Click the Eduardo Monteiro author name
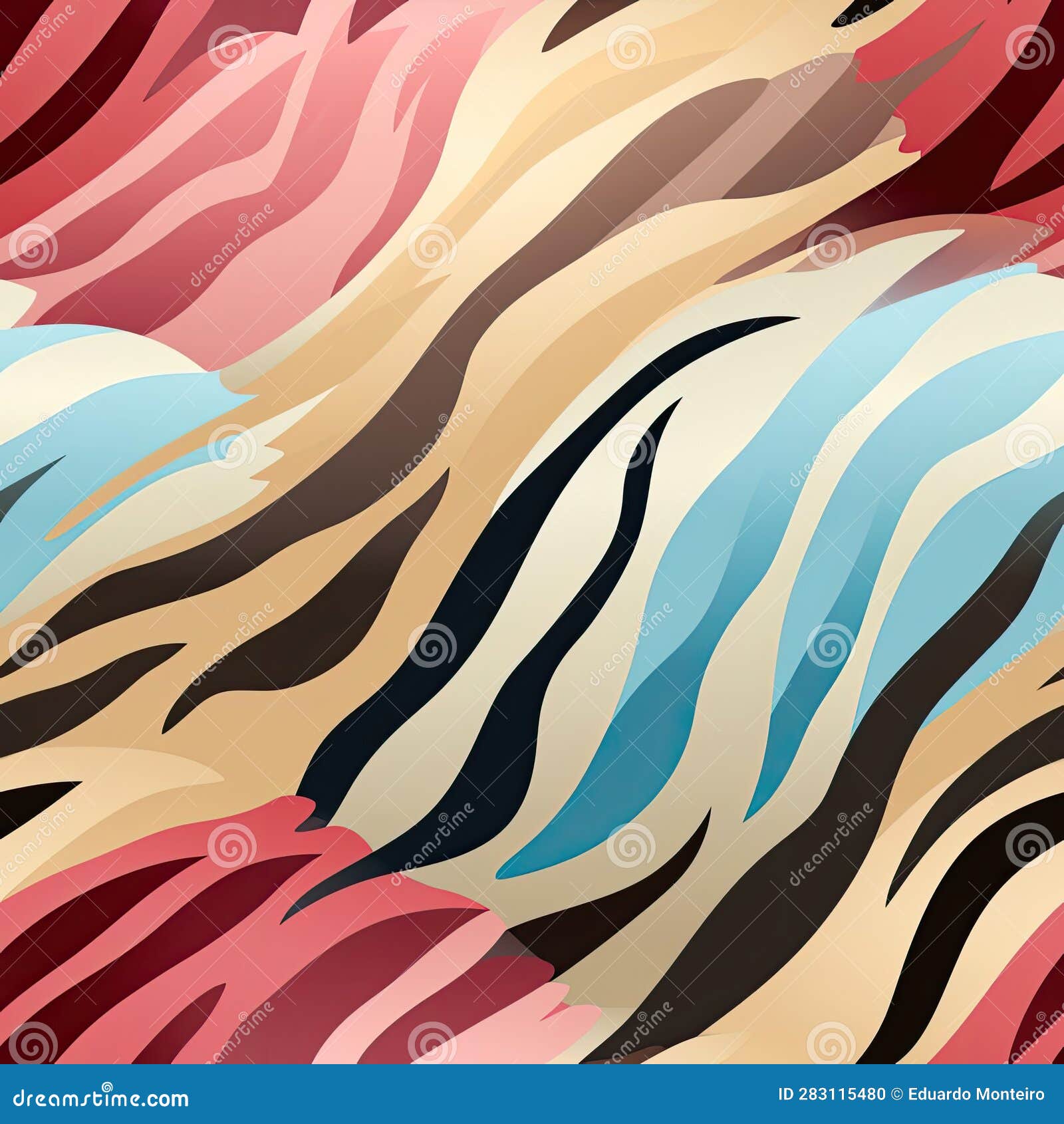The height and width of the screenshot is (1124, 1064). 978,1093
